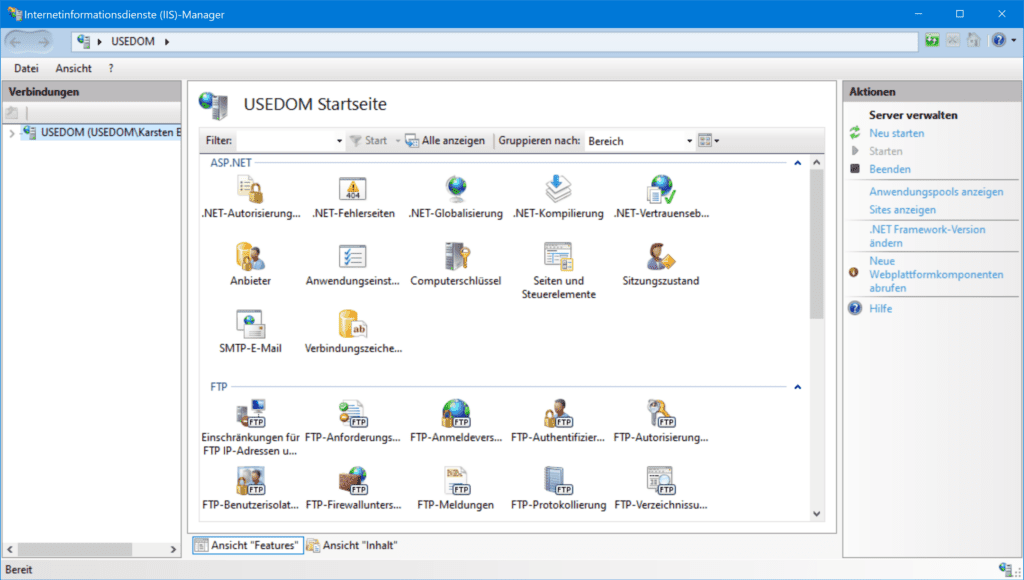The height and width of the screenshot is (580, 1024).
Task: Open the ? help menu
Action: point(111,68)
